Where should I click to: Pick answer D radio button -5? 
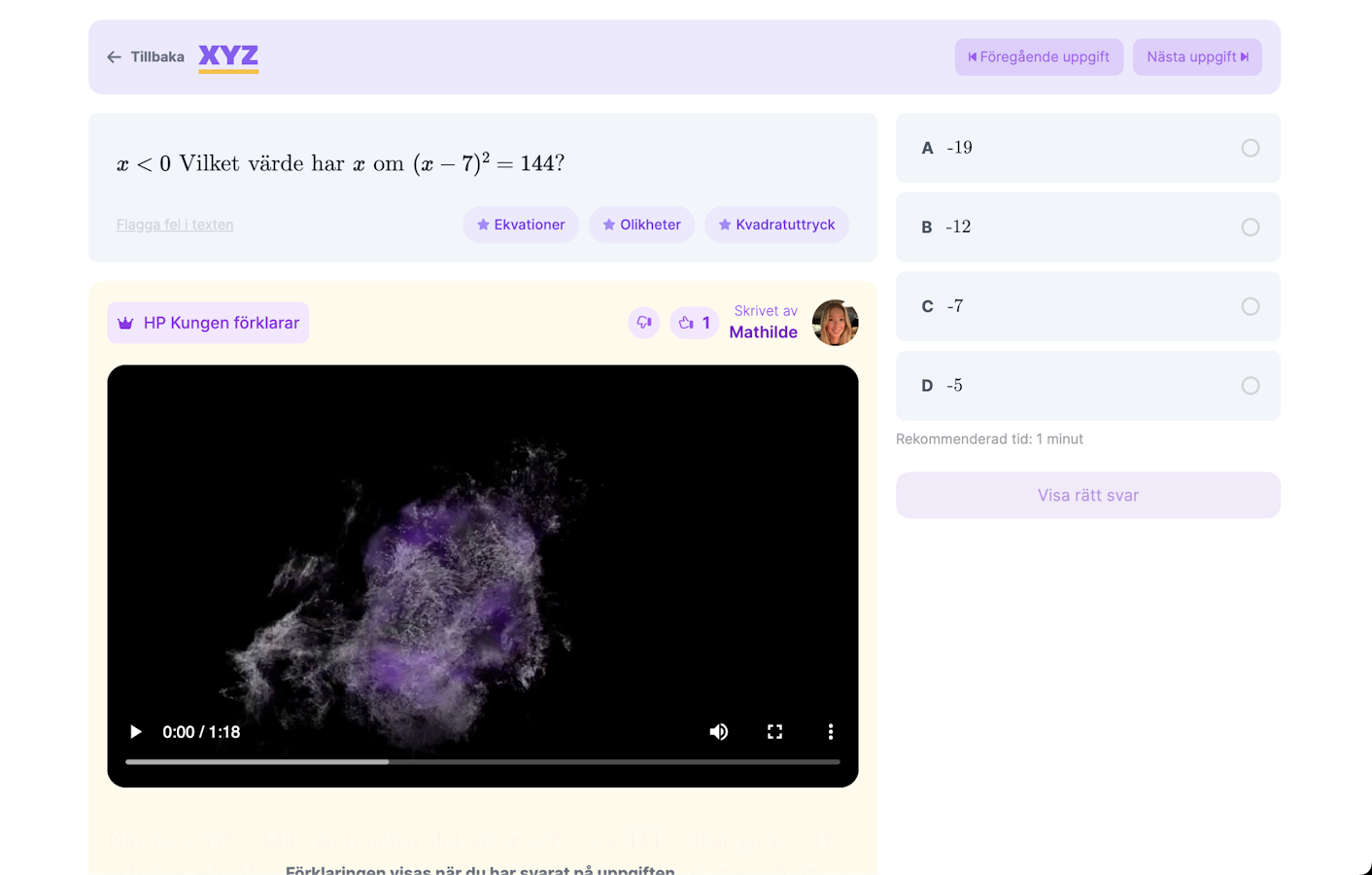click(x=1250, y=386)
